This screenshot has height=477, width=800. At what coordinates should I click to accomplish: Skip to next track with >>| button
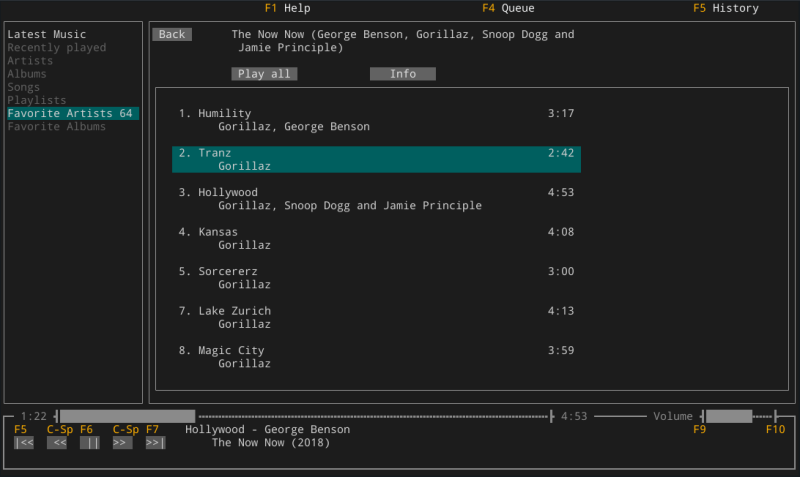tap(156, 443)
